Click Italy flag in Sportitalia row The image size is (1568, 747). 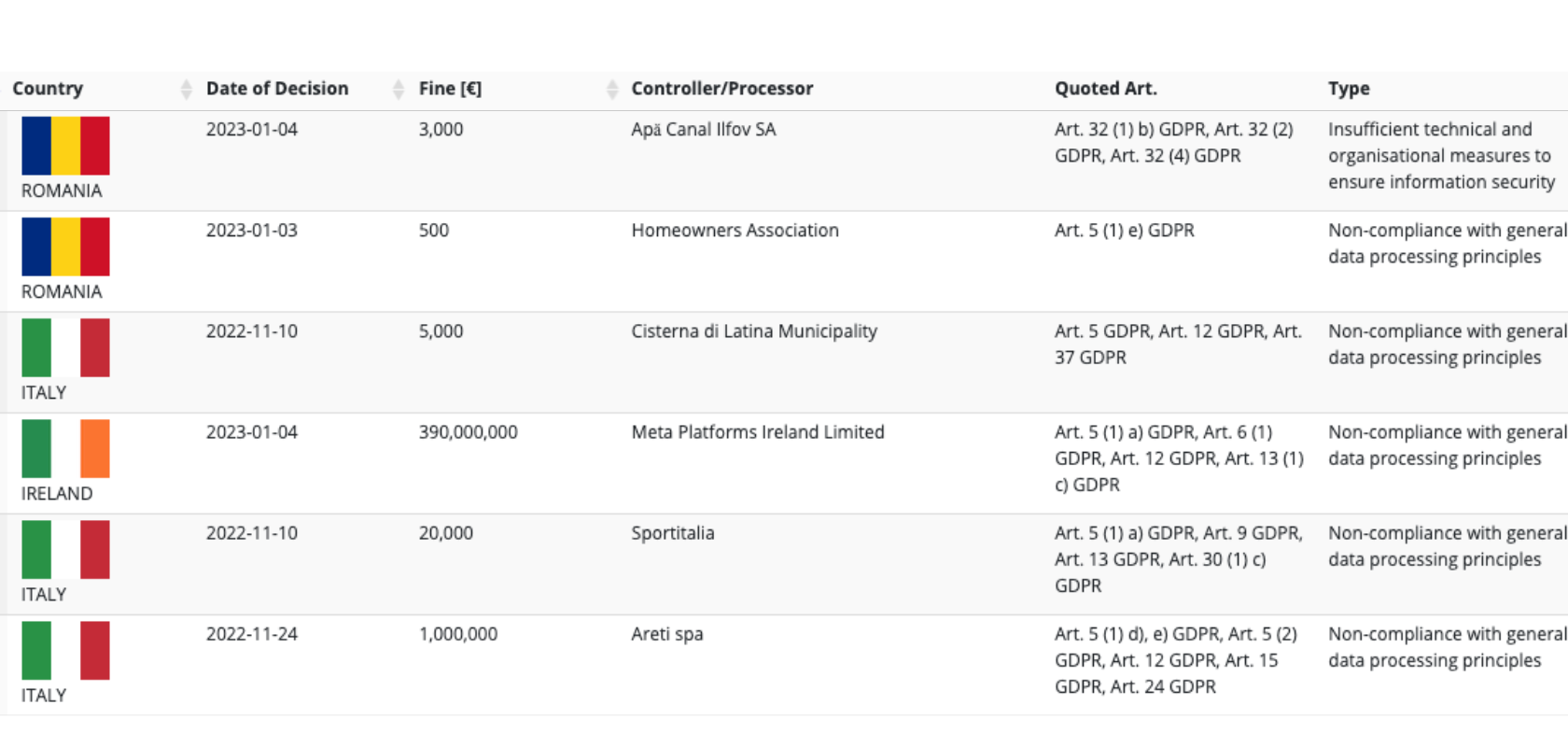[x=65, y=549]
